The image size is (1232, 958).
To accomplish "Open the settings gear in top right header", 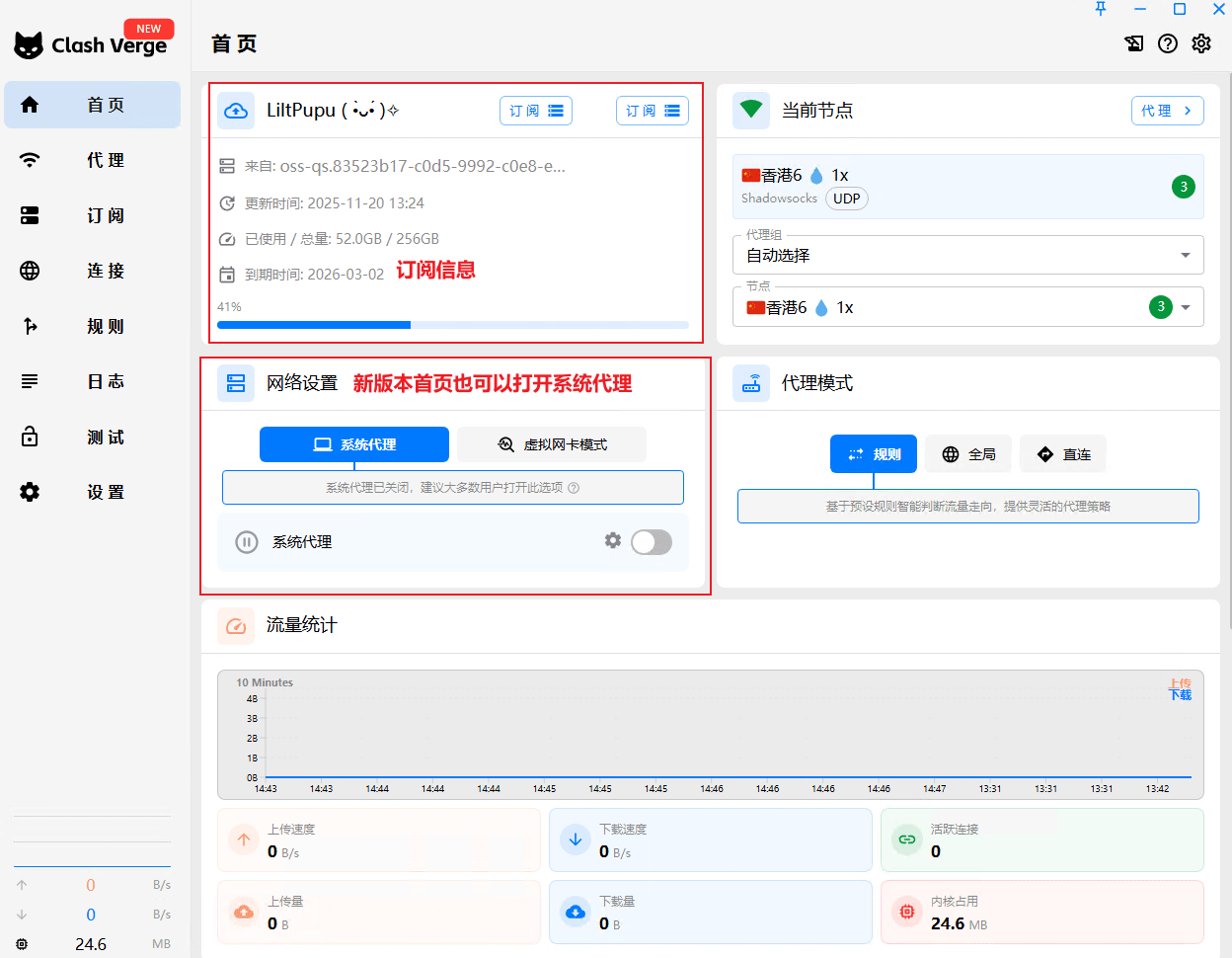I will 1201,43.
